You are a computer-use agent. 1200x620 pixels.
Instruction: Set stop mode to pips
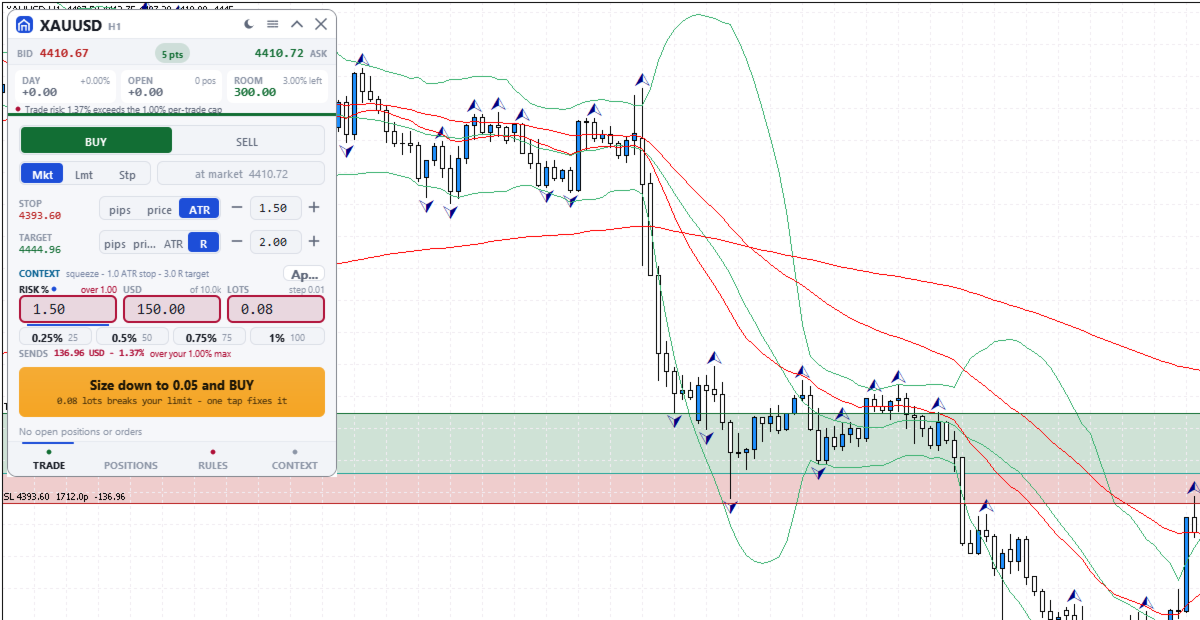121,209
